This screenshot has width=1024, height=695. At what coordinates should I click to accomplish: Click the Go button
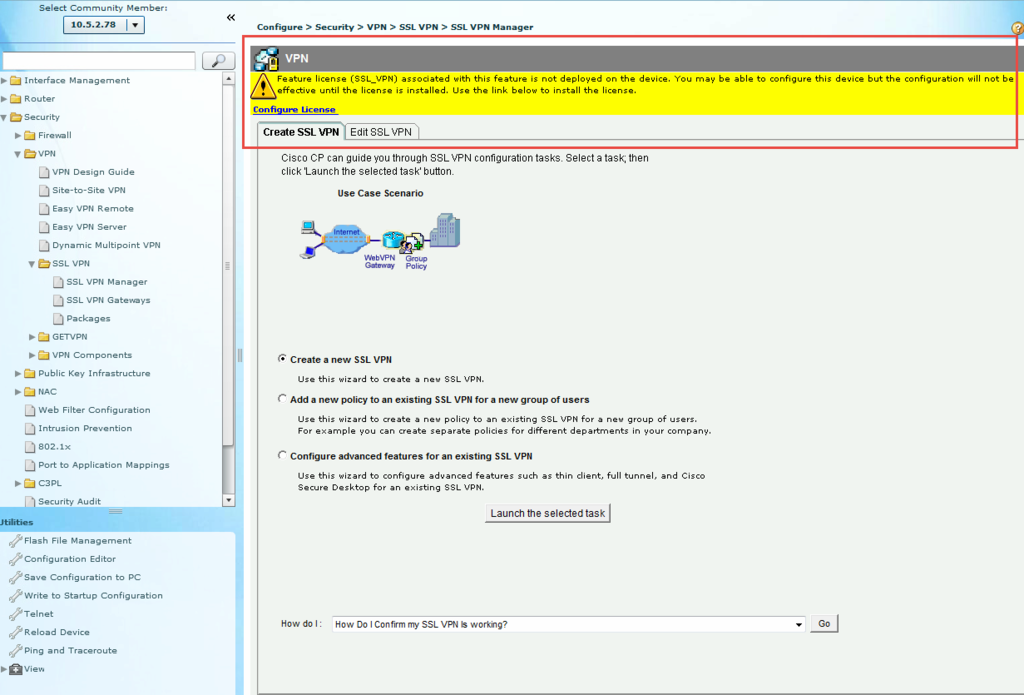[x=824, y=624]
